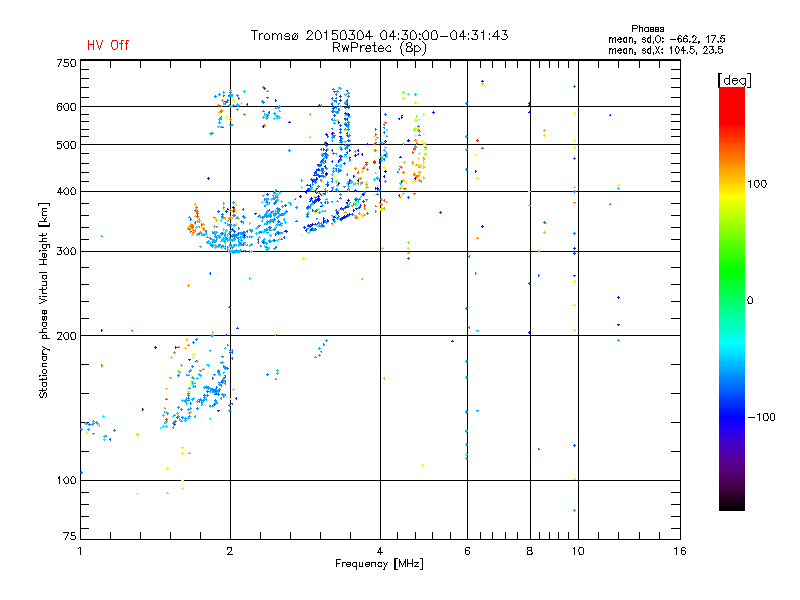800x600 pixels.
Task: Select the 'mean, sd,X: 104.5, 23.5' line
Action: 665,50
